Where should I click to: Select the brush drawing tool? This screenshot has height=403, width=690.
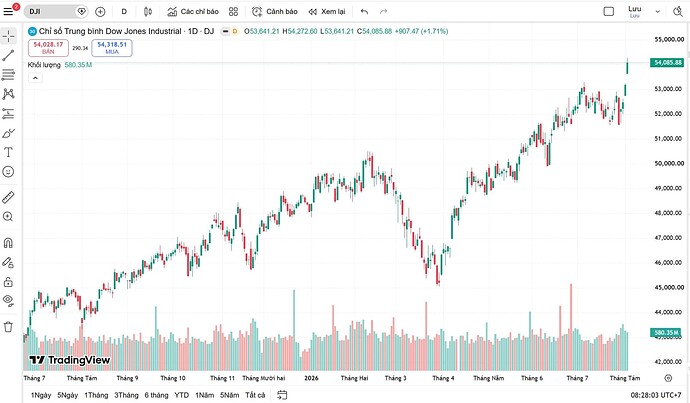(x=8, y=133)
